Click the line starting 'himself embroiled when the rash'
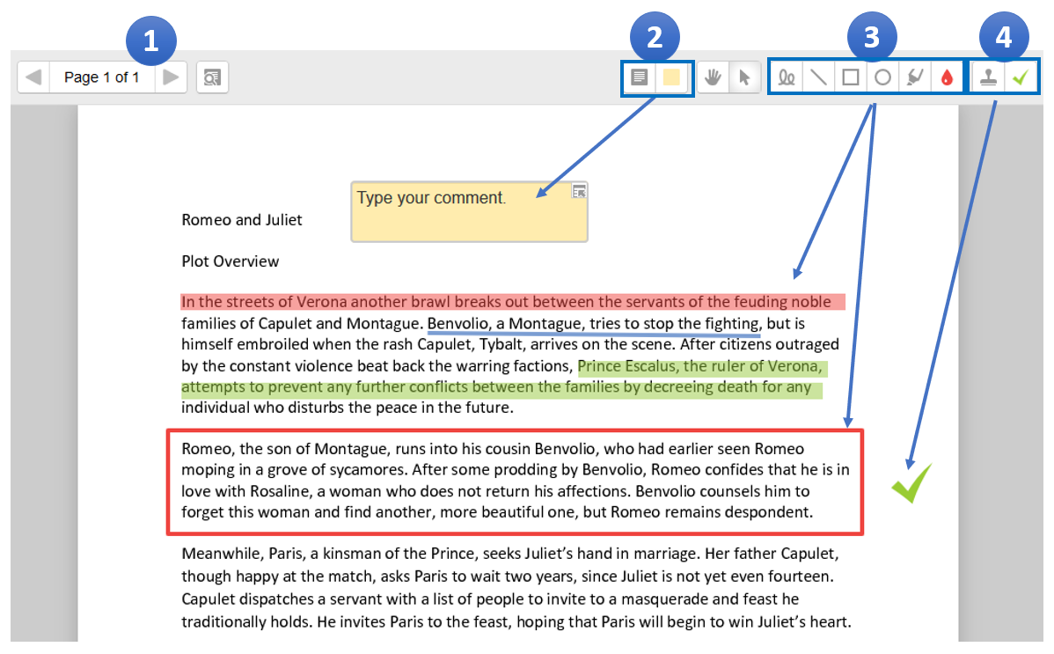The image size is (1054, 654). point(510,344)
